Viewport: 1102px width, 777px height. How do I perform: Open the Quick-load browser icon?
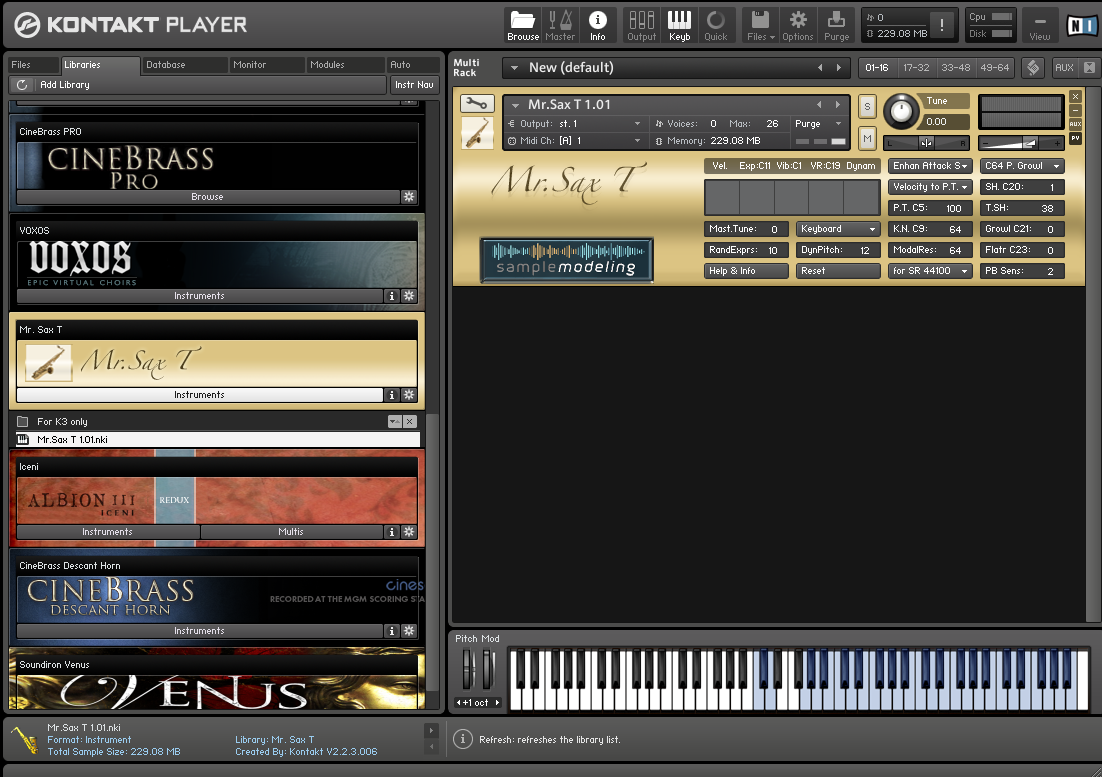click(x=716, y=25)
